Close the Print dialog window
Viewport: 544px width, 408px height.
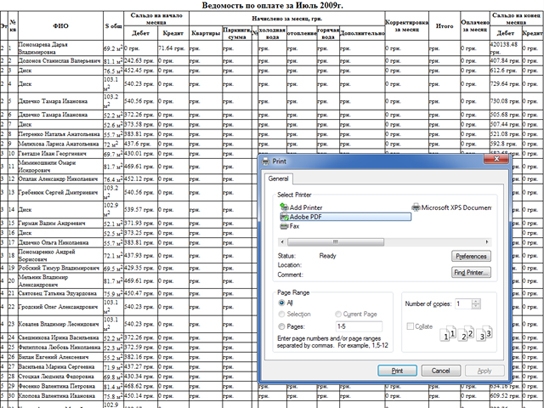coord(496,159)
